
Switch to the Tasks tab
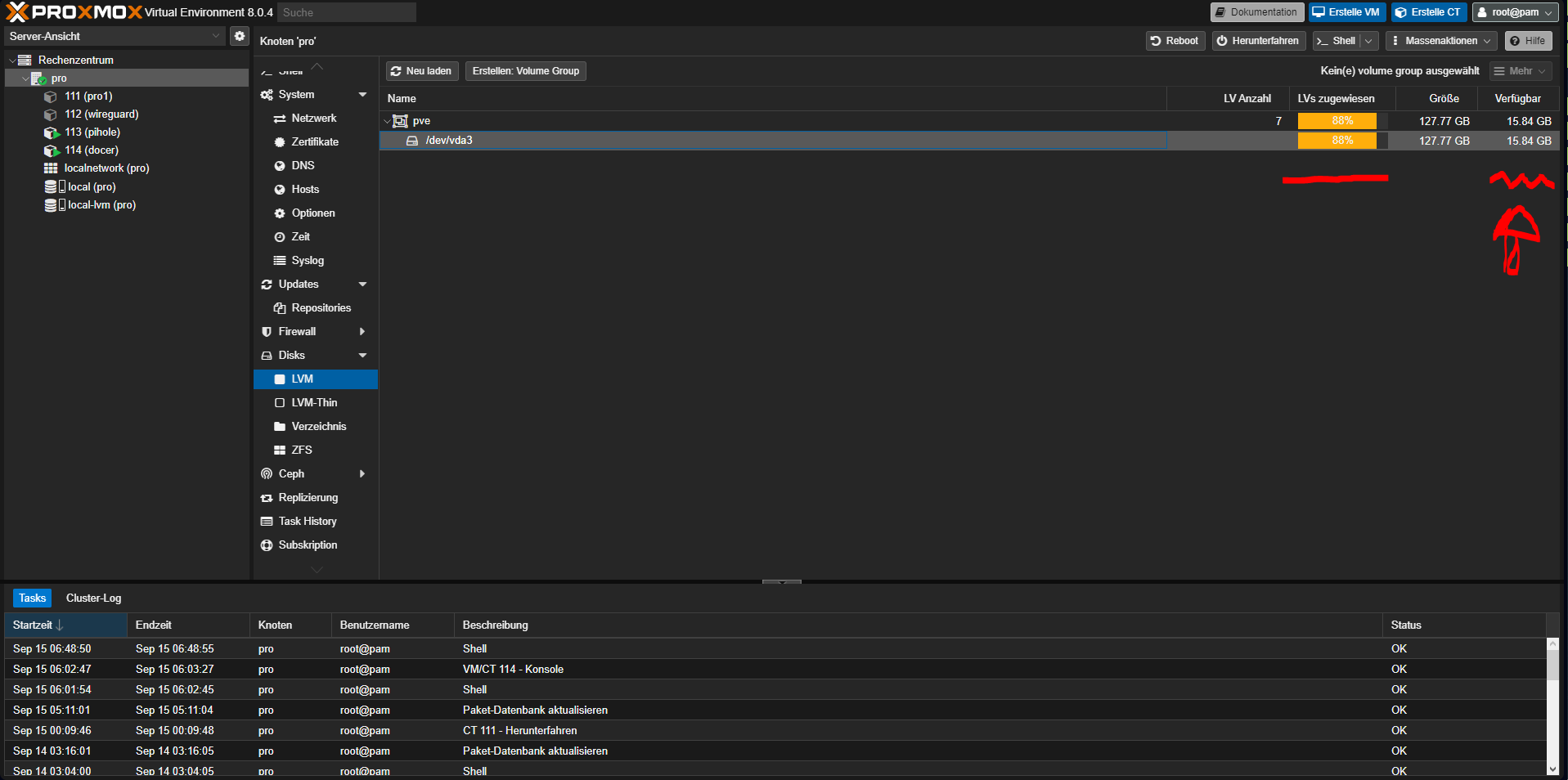tap(33, 598)
